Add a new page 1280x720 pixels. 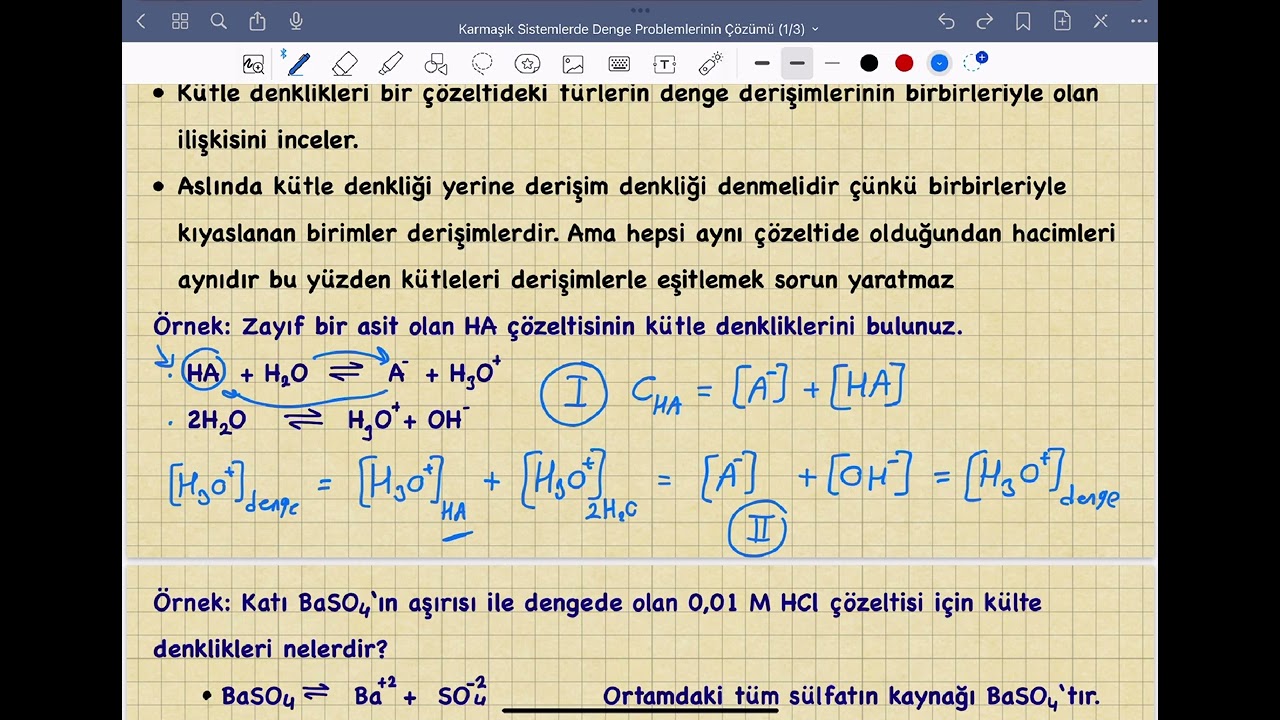coord(1062,21)
